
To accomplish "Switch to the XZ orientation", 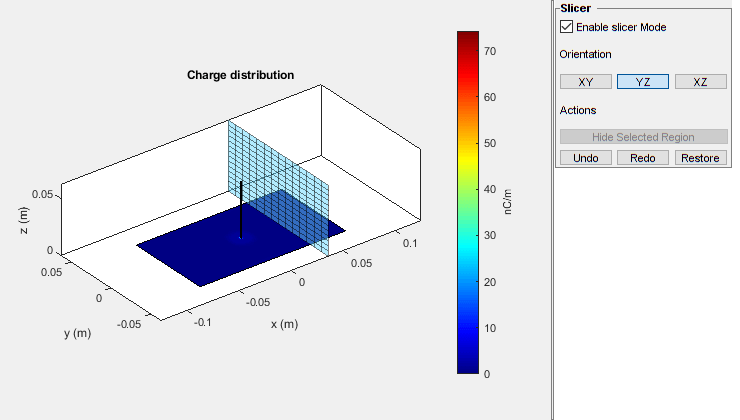I will [700, 82].
